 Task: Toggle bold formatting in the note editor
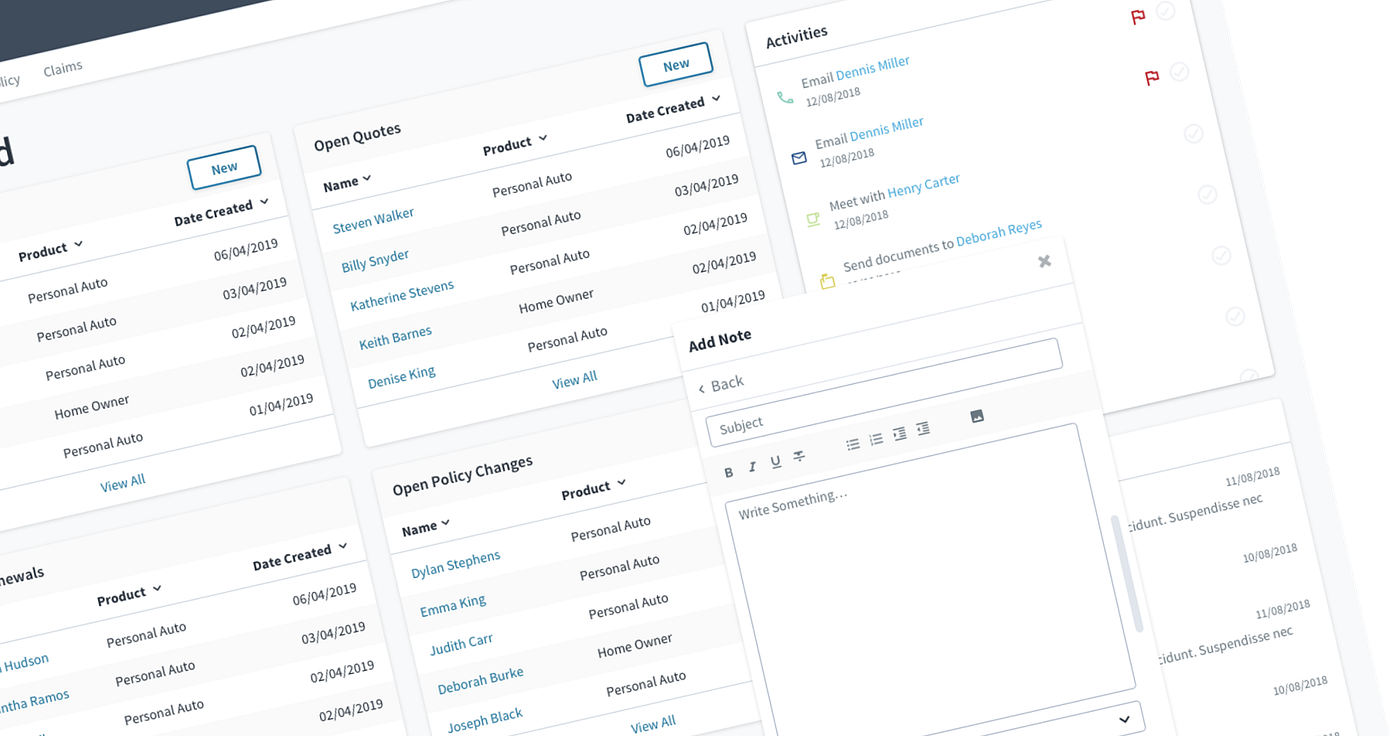[728, 471]
